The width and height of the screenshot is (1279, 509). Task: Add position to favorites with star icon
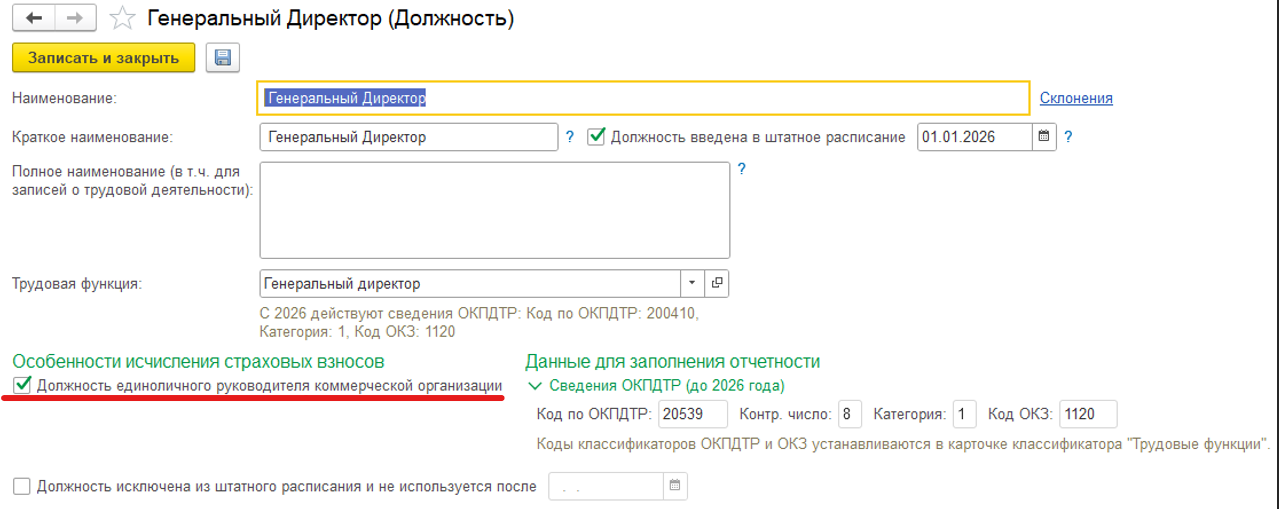point(122,18)
